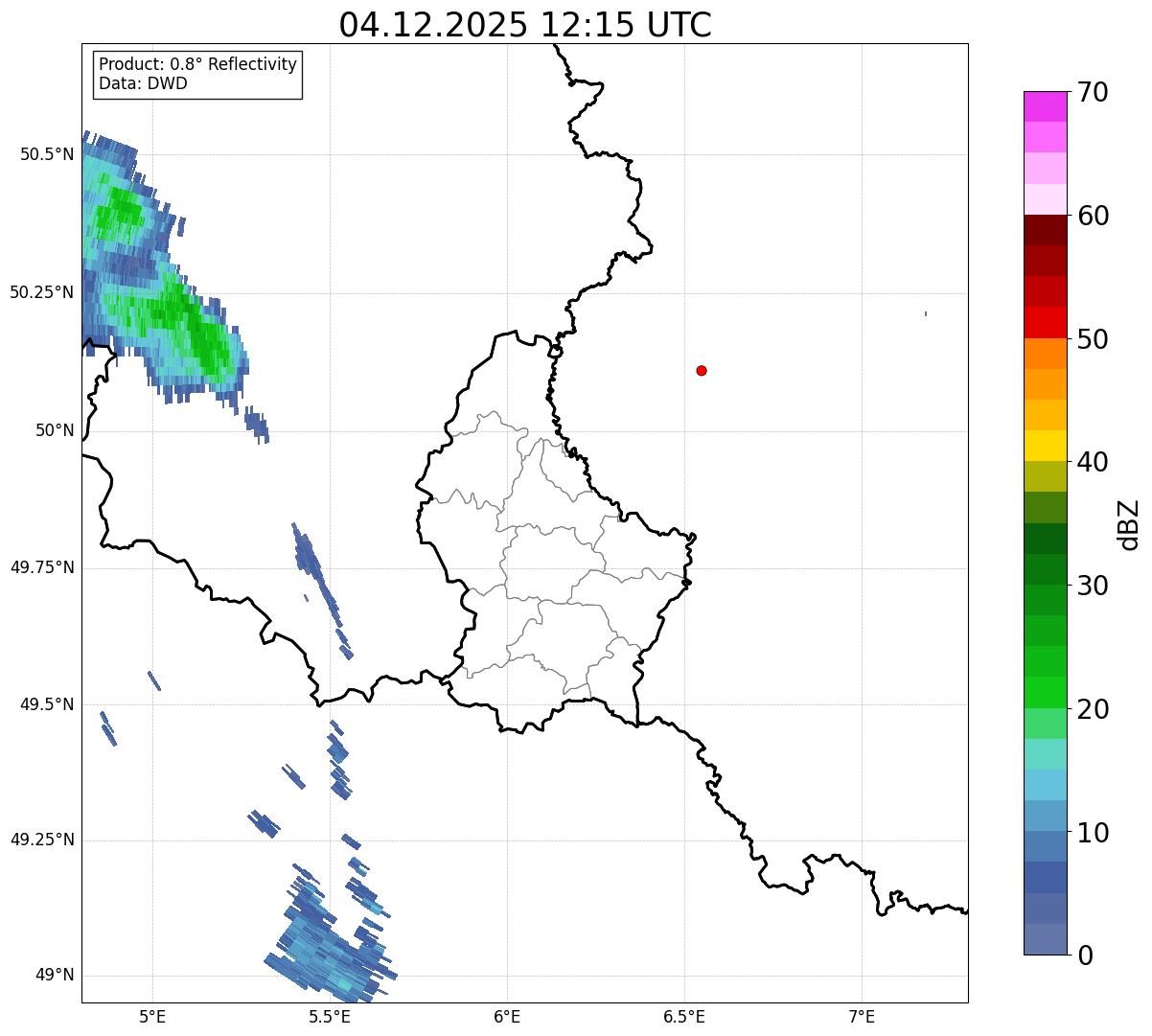Click the 50.5°N latitude label
This screenshot has width=1152, height=1036.
(x=47, y=154)
